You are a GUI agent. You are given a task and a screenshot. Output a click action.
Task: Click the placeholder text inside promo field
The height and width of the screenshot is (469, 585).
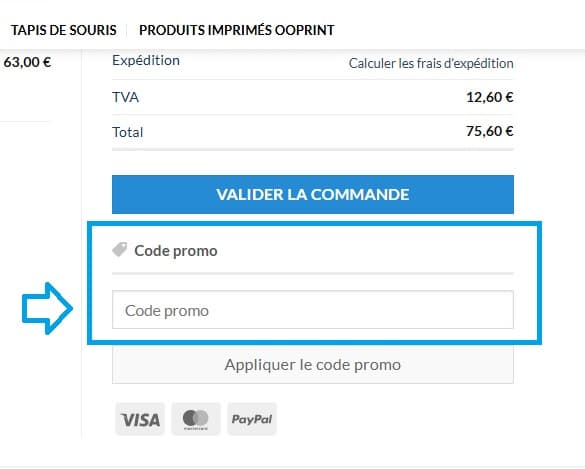pyautogui.click(x=167, y=311)
